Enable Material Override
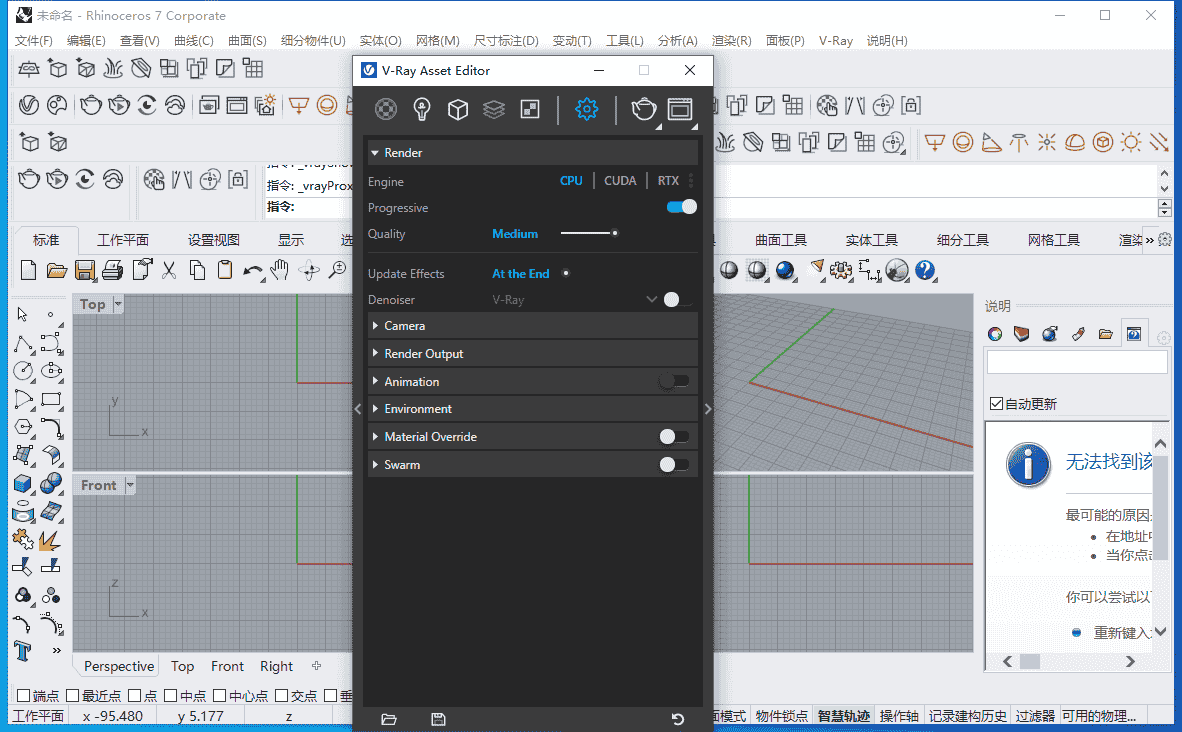The image size is (1182, 732). coord(674,436)
